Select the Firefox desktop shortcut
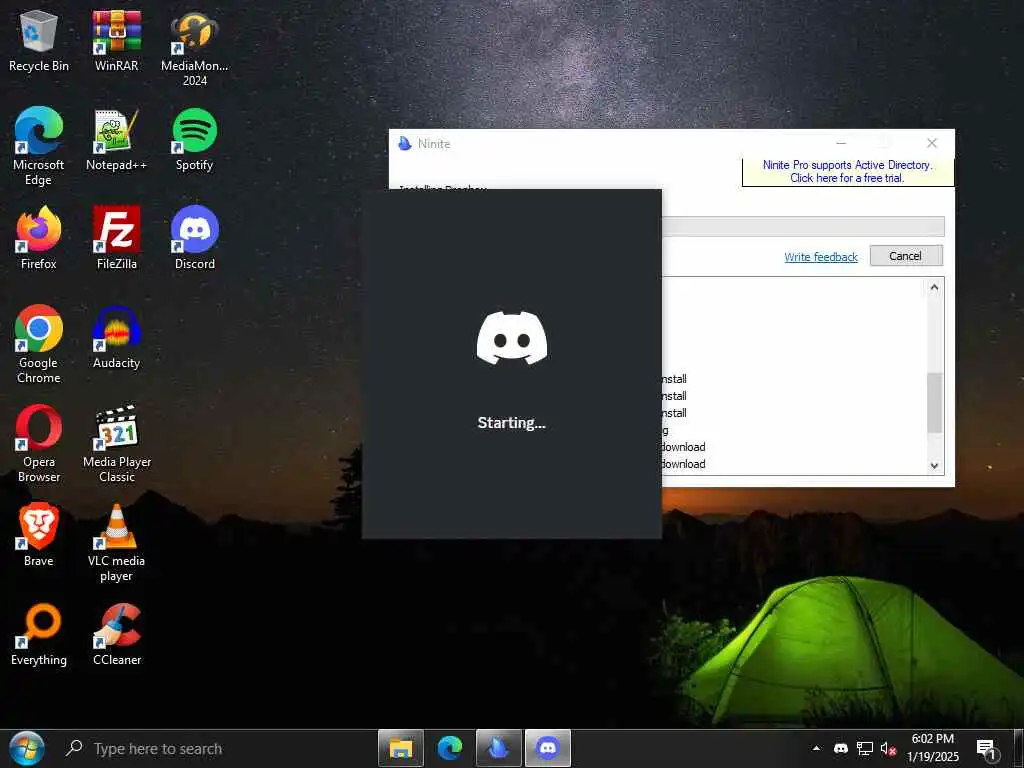 pos(39,238)
